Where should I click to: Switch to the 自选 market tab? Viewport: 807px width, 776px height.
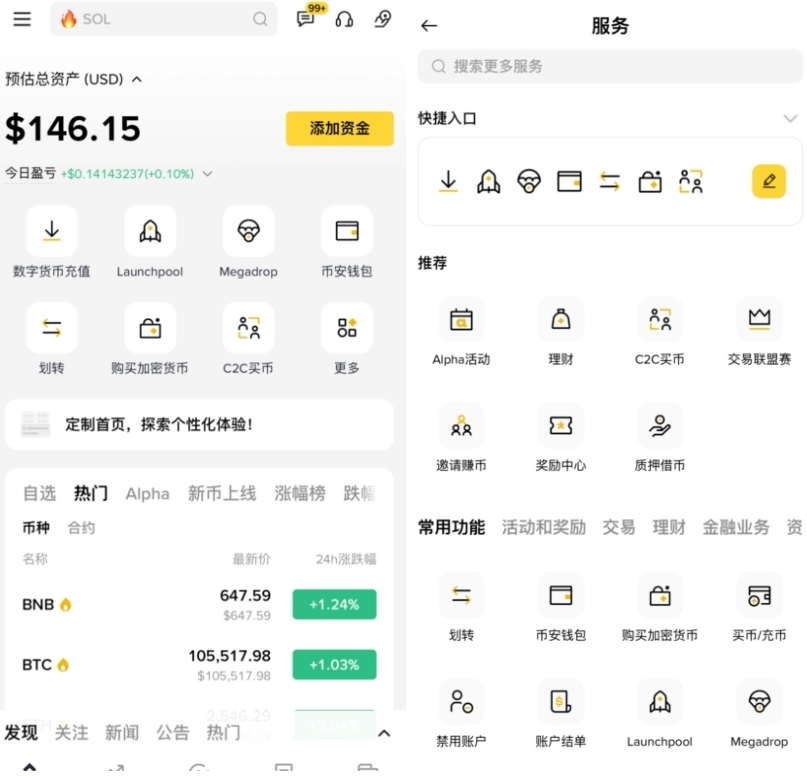39,493
